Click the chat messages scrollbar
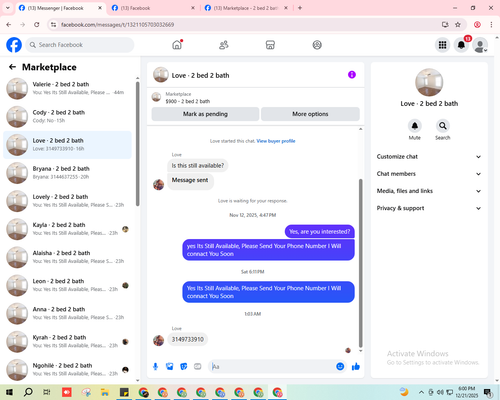Screen dimensions: 500x400 (360, 263)
